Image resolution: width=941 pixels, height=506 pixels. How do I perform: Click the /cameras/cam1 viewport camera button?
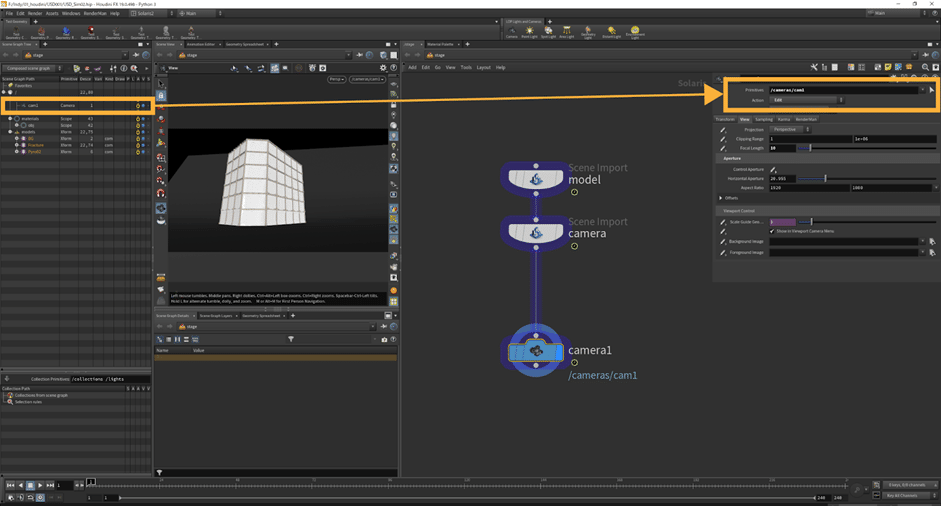pos(367,79)
